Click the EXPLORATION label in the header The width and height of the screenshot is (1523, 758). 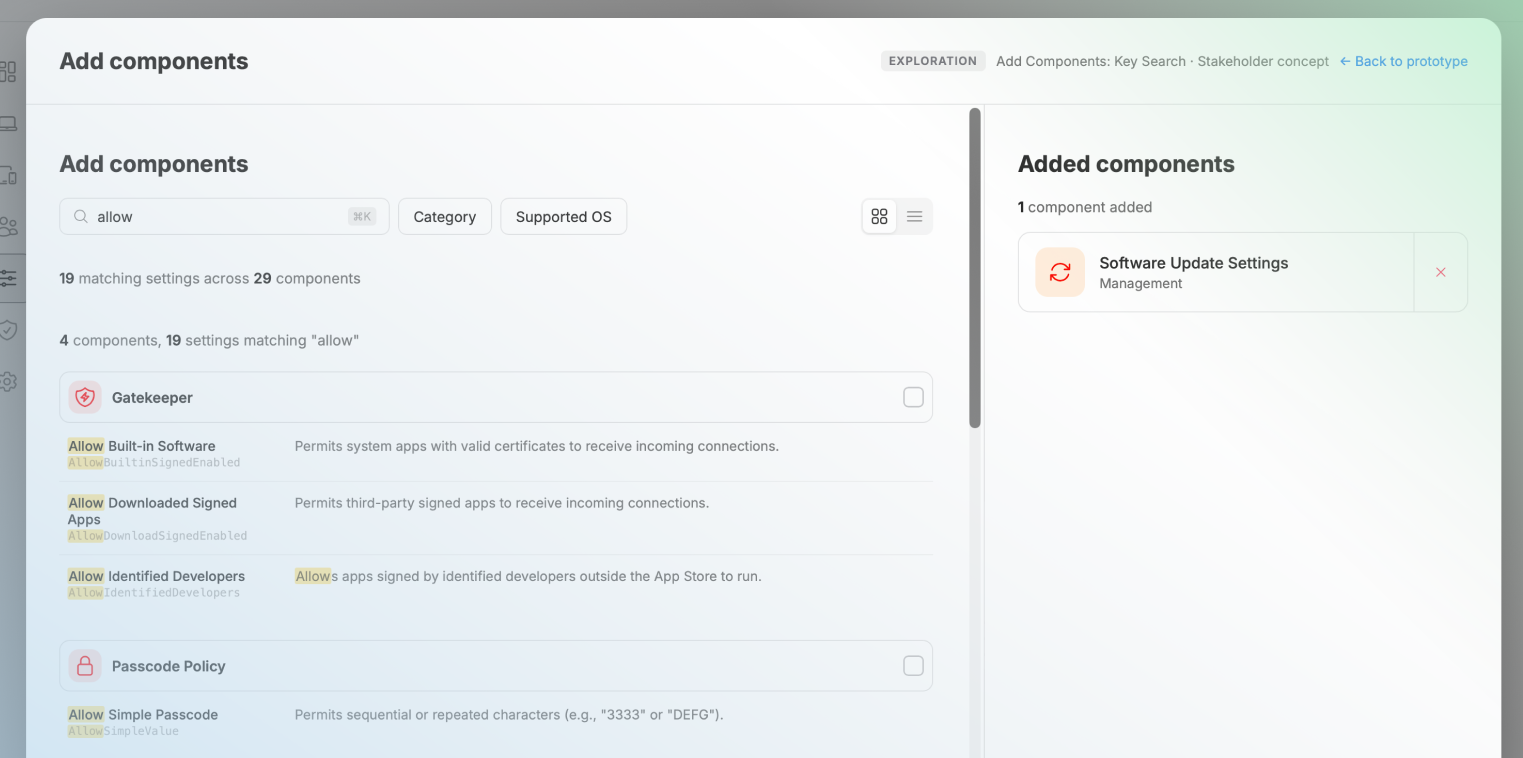[x=933, y=61]
